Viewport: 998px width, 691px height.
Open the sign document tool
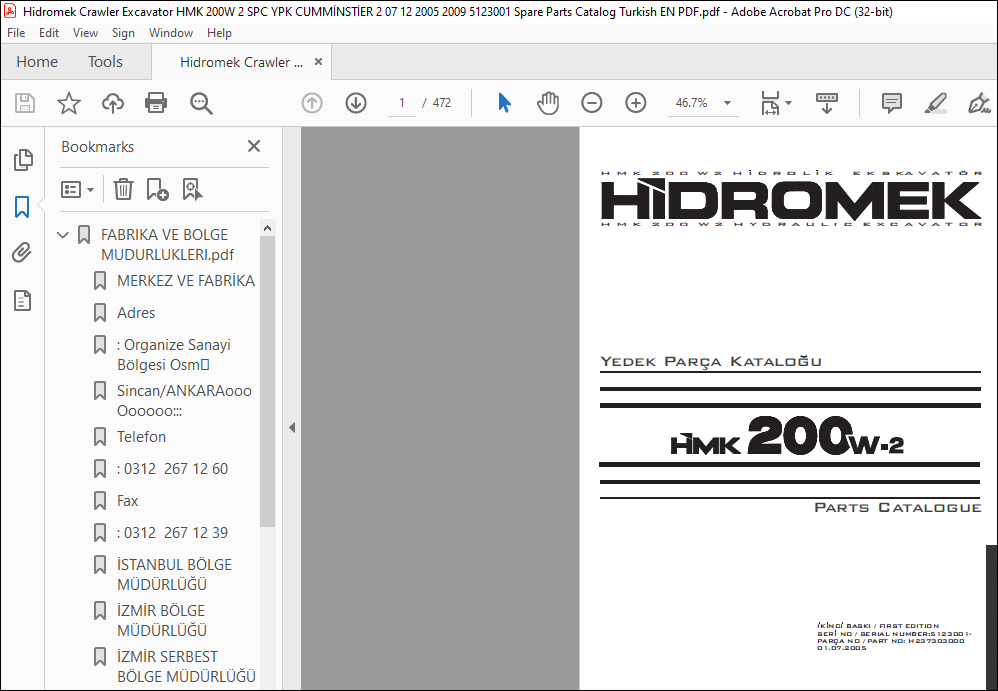click(x=979, y=103)
